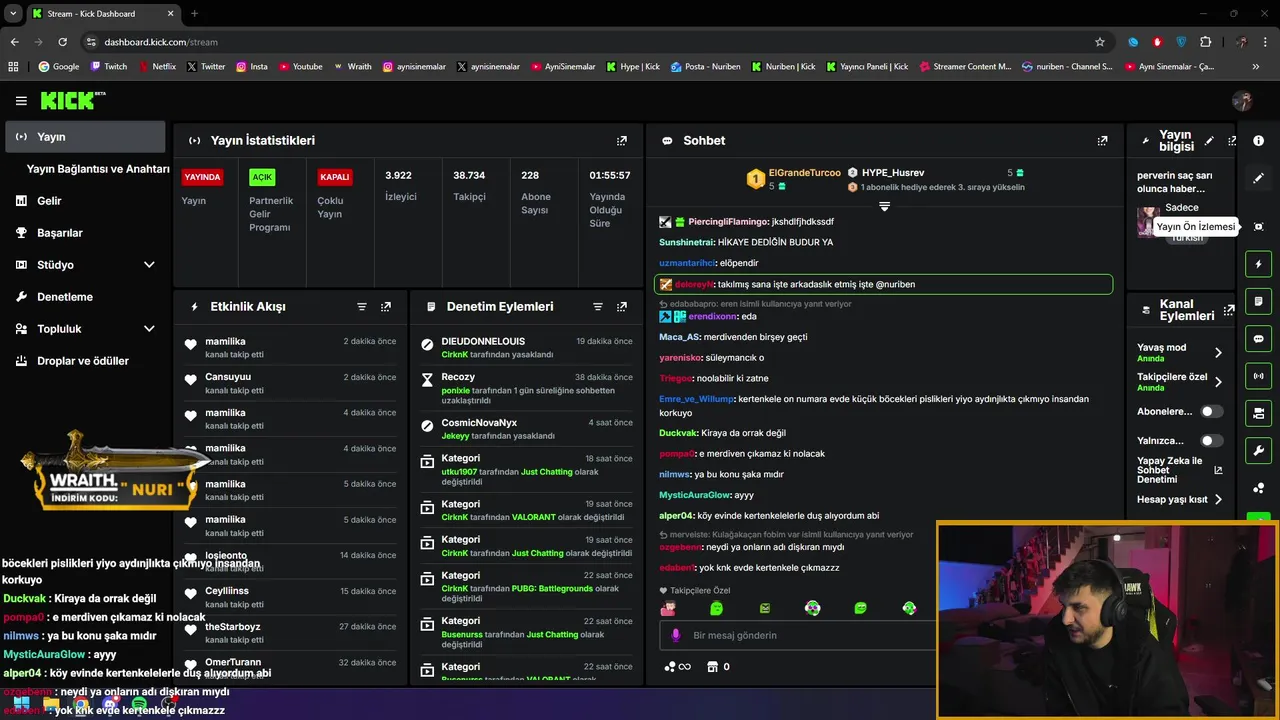Viewport: 1280px width, 720px height.
Task: Open ponixie moderator name in Recozy entry
Action: (x=455, y=390)
